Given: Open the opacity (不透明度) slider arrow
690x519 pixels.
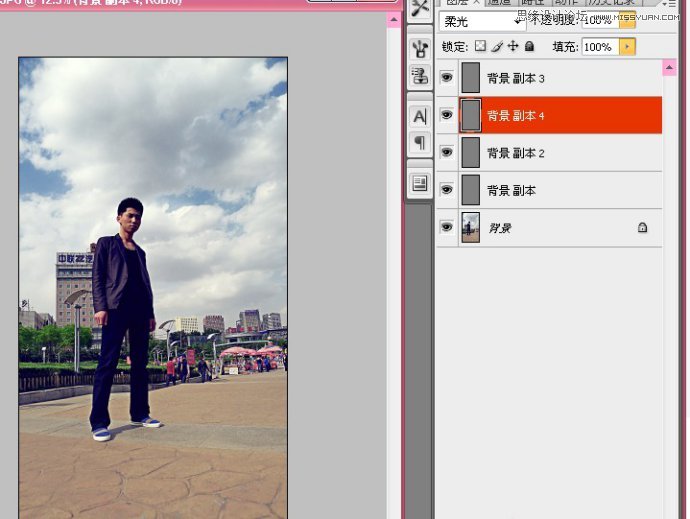Looking at the screenshot, I should pos(628,21).
